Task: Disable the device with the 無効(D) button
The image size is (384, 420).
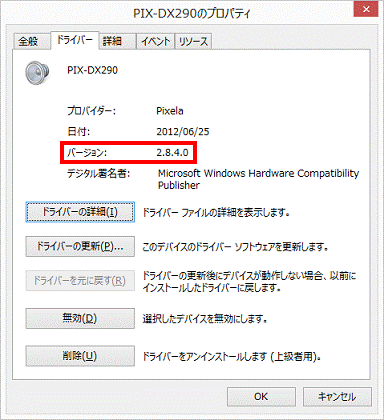Action: 80,318
